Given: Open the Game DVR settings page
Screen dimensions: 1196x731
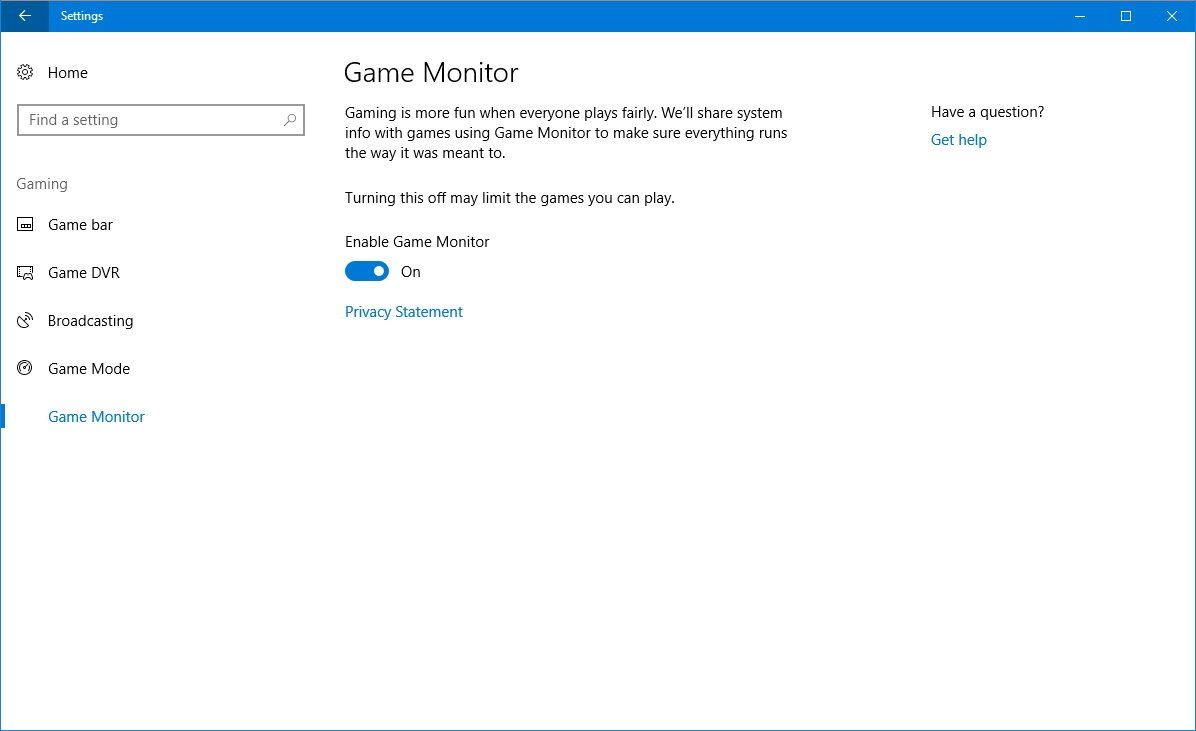Looking at the screenshot, I should (x=83, y=272).
